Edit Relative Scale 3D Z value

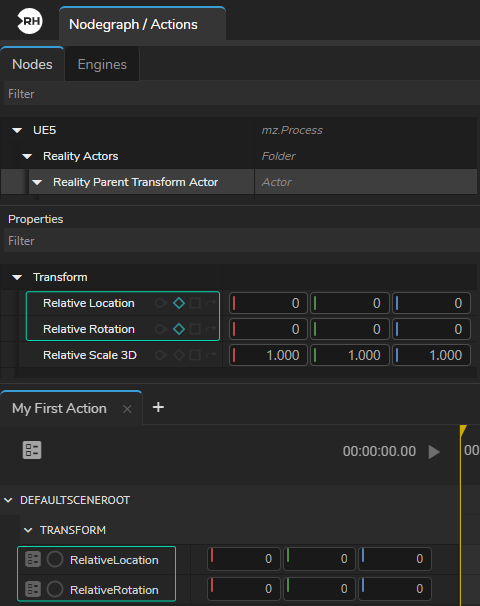coord(431,355)
